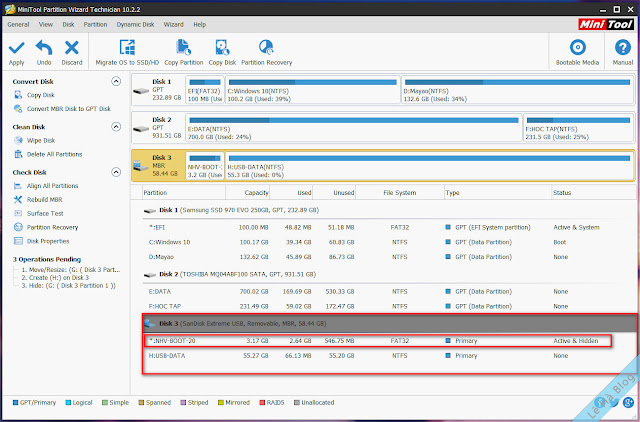
Task: Sort by Capacity column header
Action: point(248,193)
